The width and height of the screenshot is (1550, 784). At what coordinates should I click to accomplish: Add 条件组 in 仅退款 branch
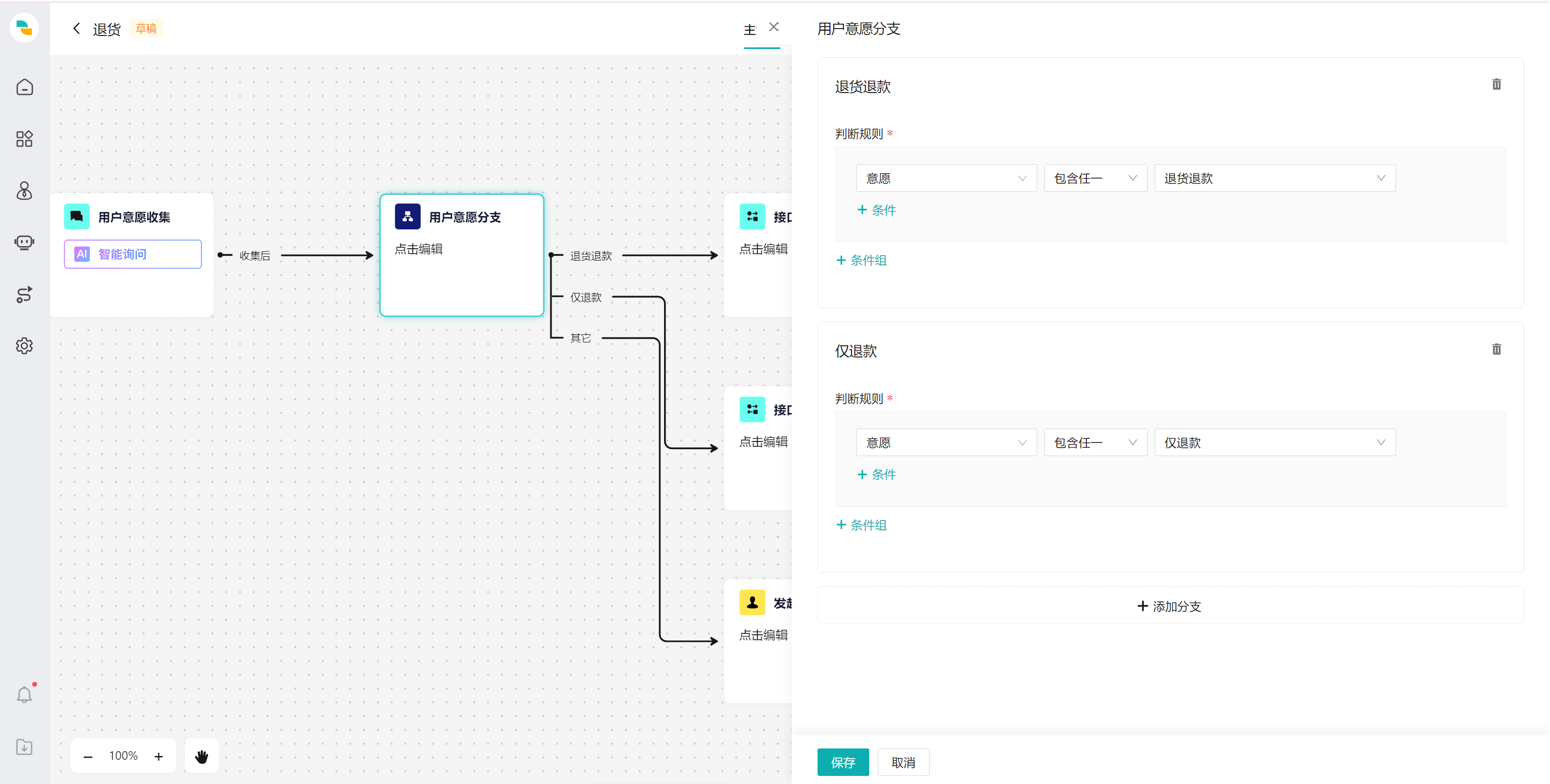tap(862, 526)
